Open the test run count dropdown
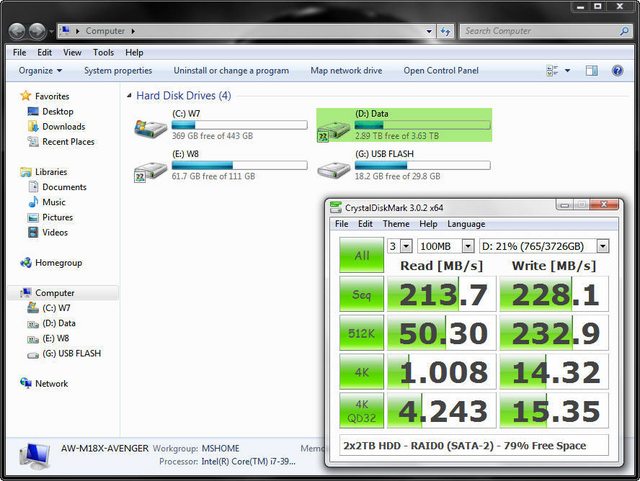Image resolution: width=640 pixels, height=481 pixels. pos(406,246)
